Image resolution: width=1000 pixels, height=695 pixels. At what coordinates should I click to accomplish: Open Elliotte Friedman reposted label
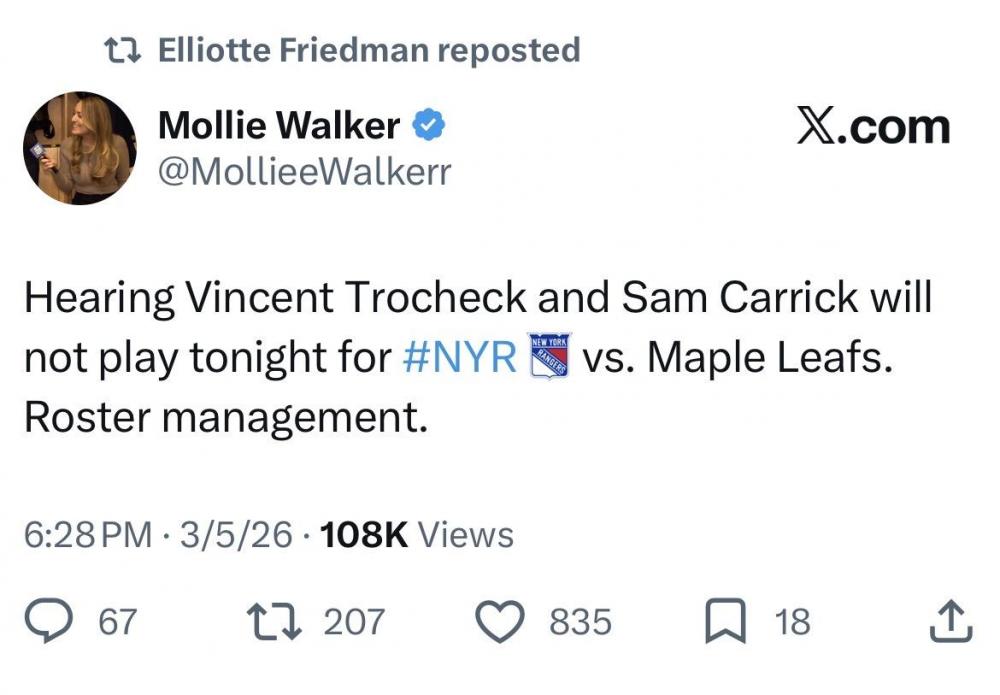(x=368, y=50)
